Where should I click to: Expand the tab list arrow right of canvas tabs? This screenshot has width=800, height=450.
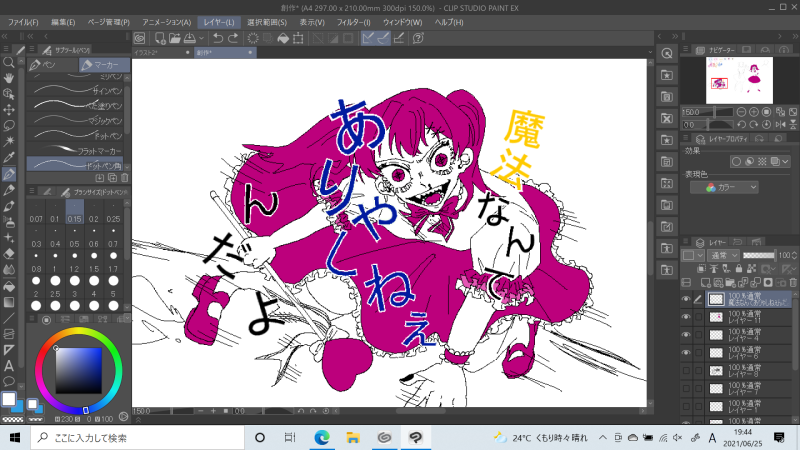tap(650, 52)
